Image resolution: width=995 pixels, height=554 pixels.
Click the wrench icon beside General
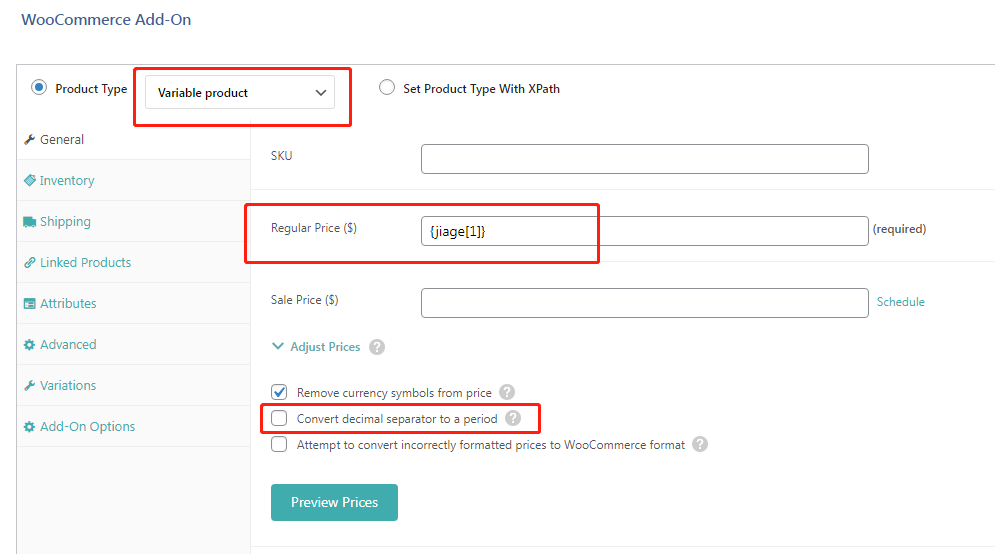click(x=29, y=140)
